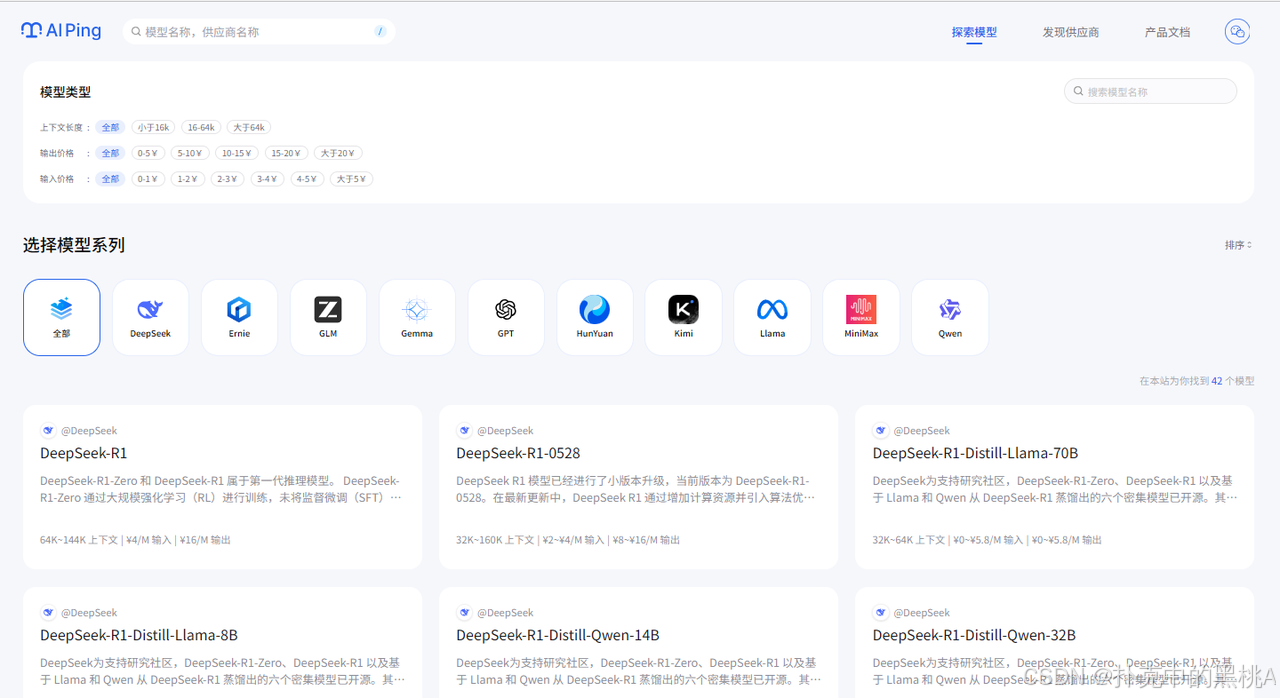Click the DeepSeek avatar on the Distill-Qwen-32B card

coord(881,613)
